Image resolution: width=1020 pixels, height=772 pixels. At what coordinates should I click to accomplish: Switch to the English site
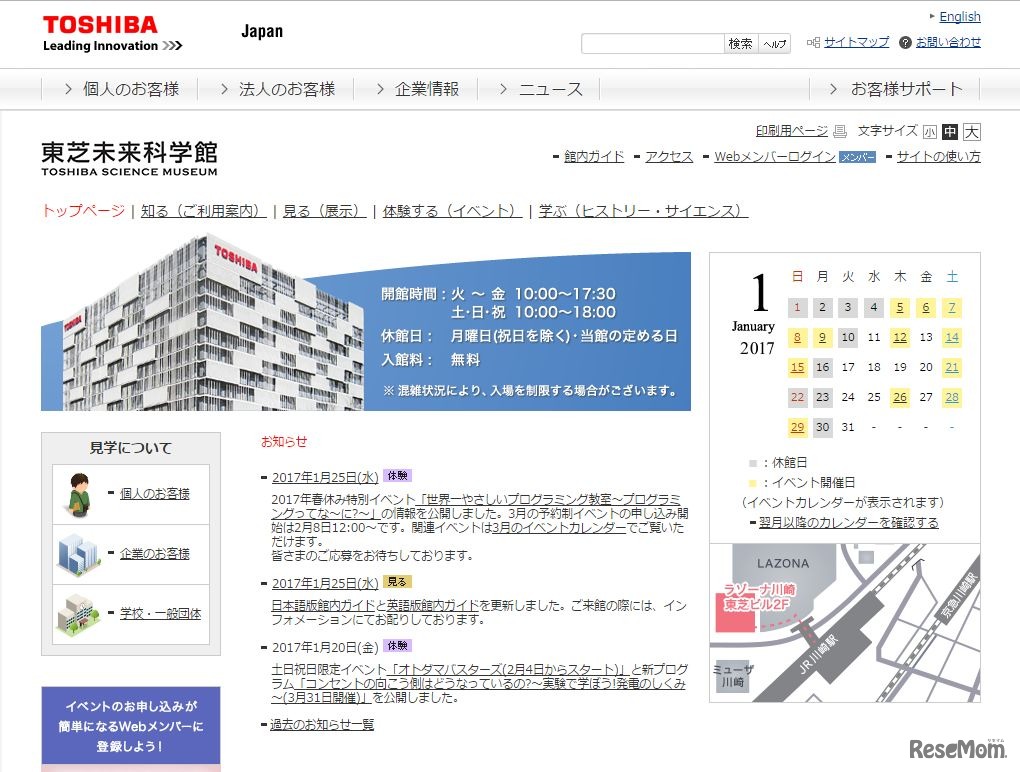[x=960, y=17]
